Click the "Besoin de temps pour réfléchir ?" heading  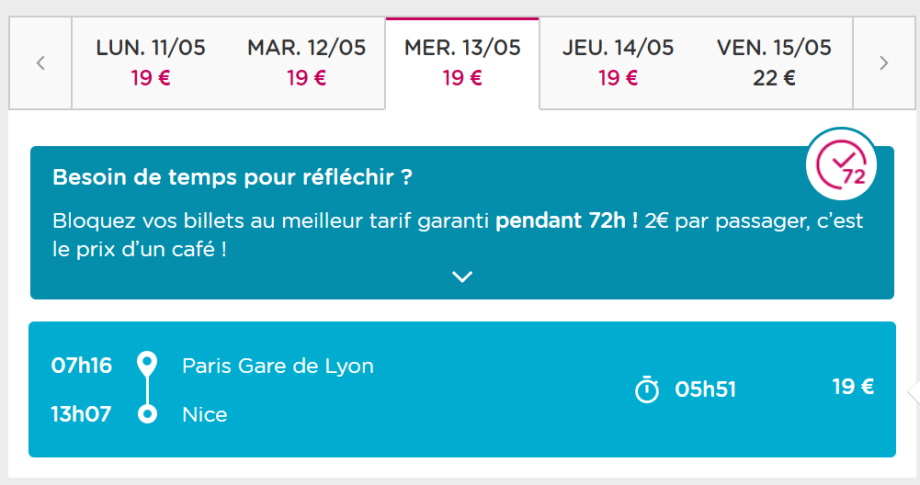tap(232, 178)
